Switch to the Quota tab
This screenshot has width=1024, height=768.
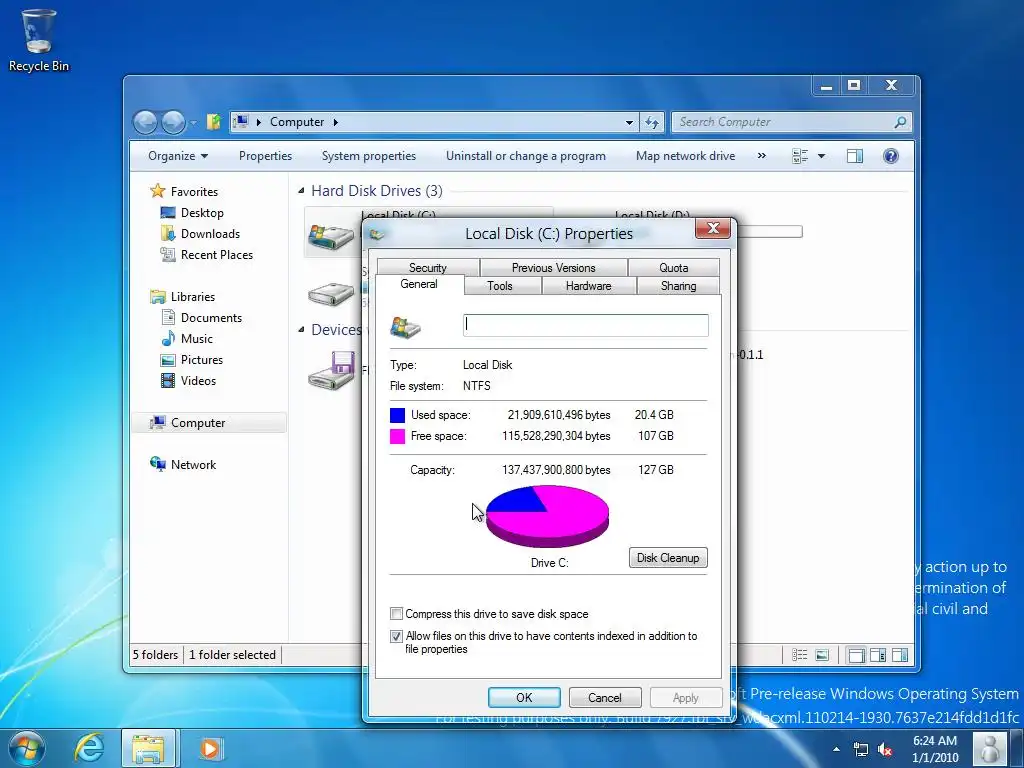tap(674, 268)
